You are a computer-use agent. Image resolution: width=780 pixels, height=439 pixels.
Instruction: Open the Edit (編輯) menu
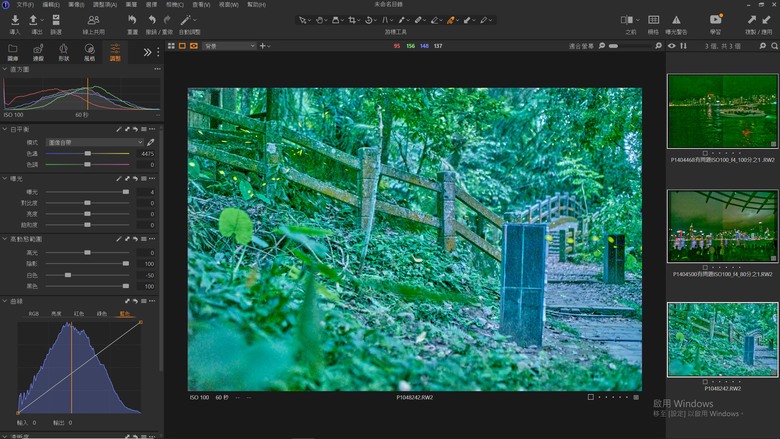pyautogui.click(x=51, y=4)
